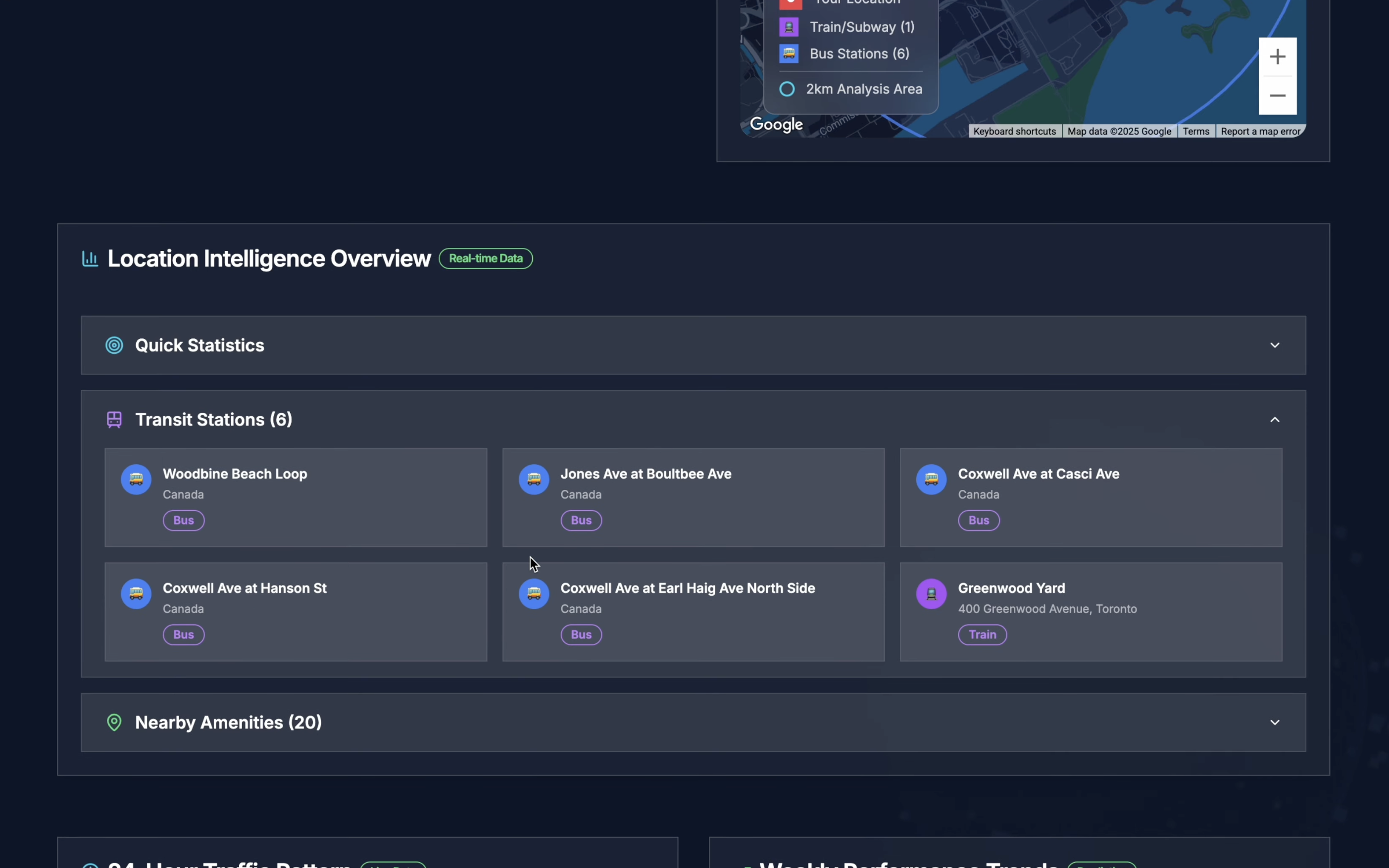Click the Bus Stations legend icon
1389x868 pixels.
[789, 53]
